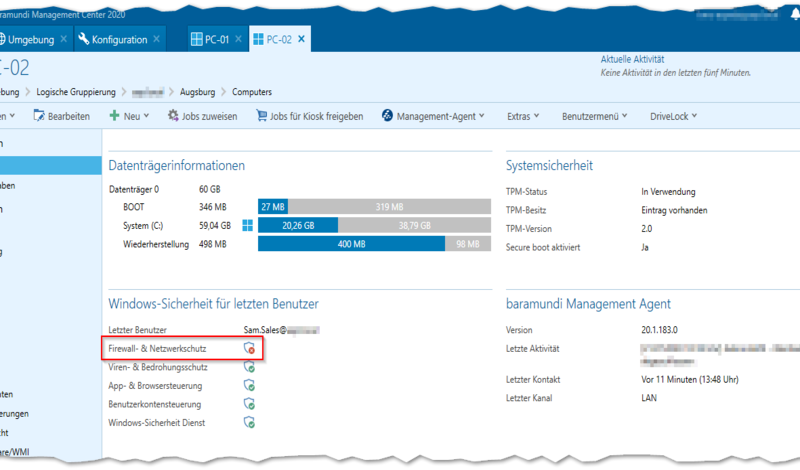Image resolution: width=800 pixels, height=470 pixels.
Task: Click the Augsburg breadcrumb
Action: [197, 92]
